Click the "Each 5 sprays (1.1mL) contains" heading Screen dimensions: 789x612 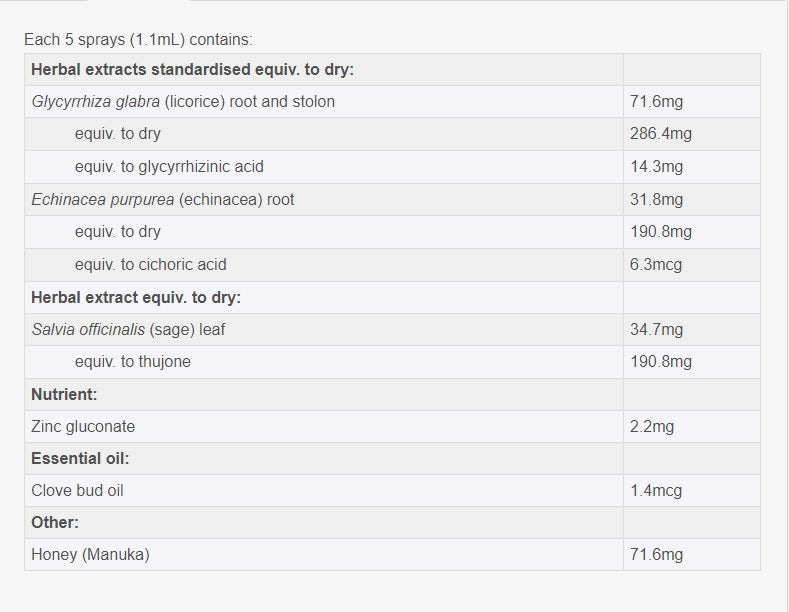138,40
